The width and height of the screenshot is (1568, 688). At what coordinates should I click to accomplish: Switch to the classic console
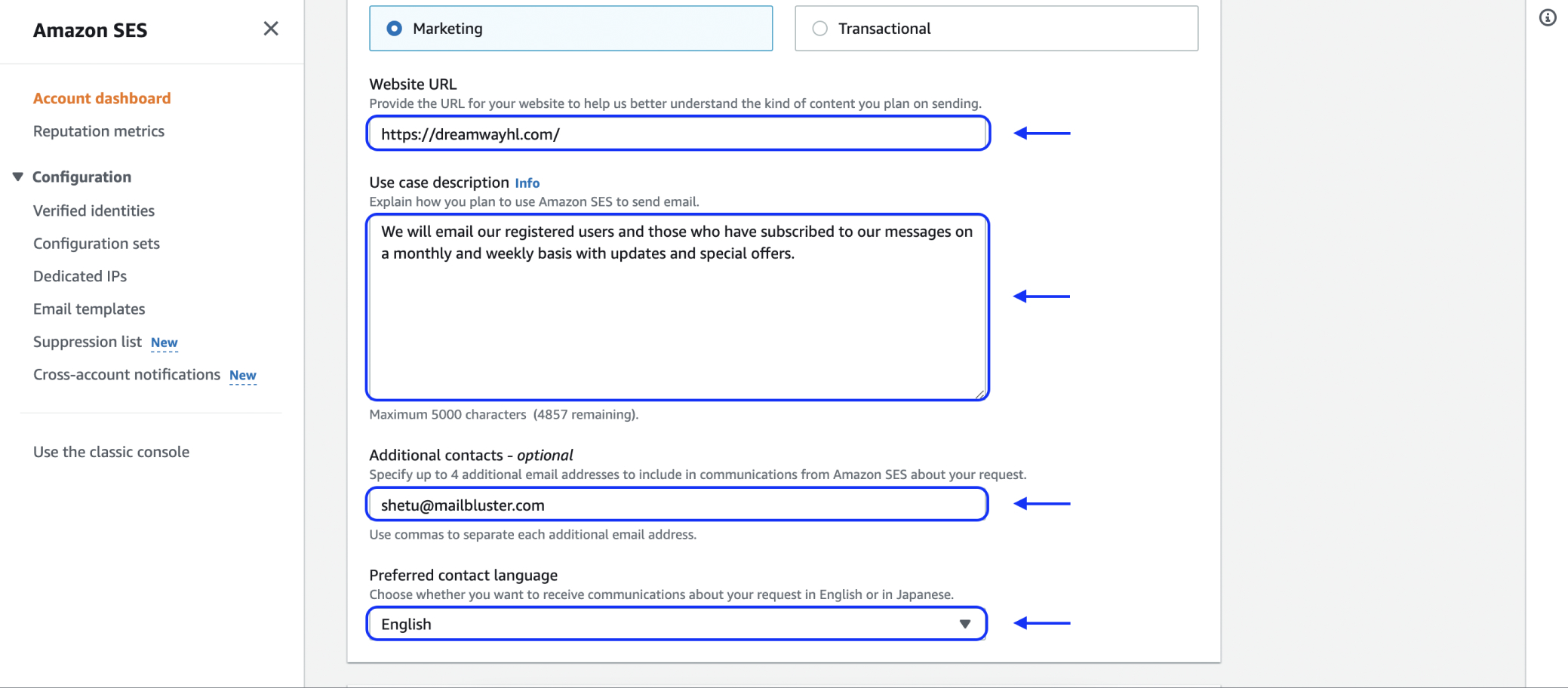click(x=111, y=452)
